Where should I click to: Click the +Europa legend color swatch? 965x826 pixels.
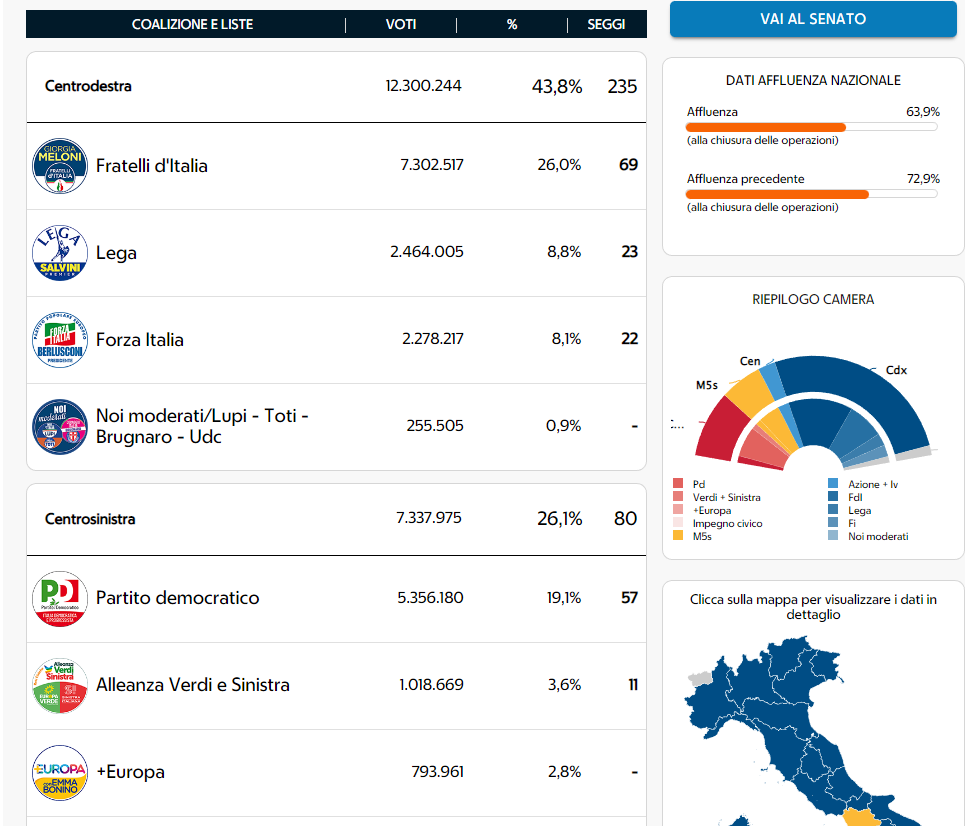coord(678,510)
